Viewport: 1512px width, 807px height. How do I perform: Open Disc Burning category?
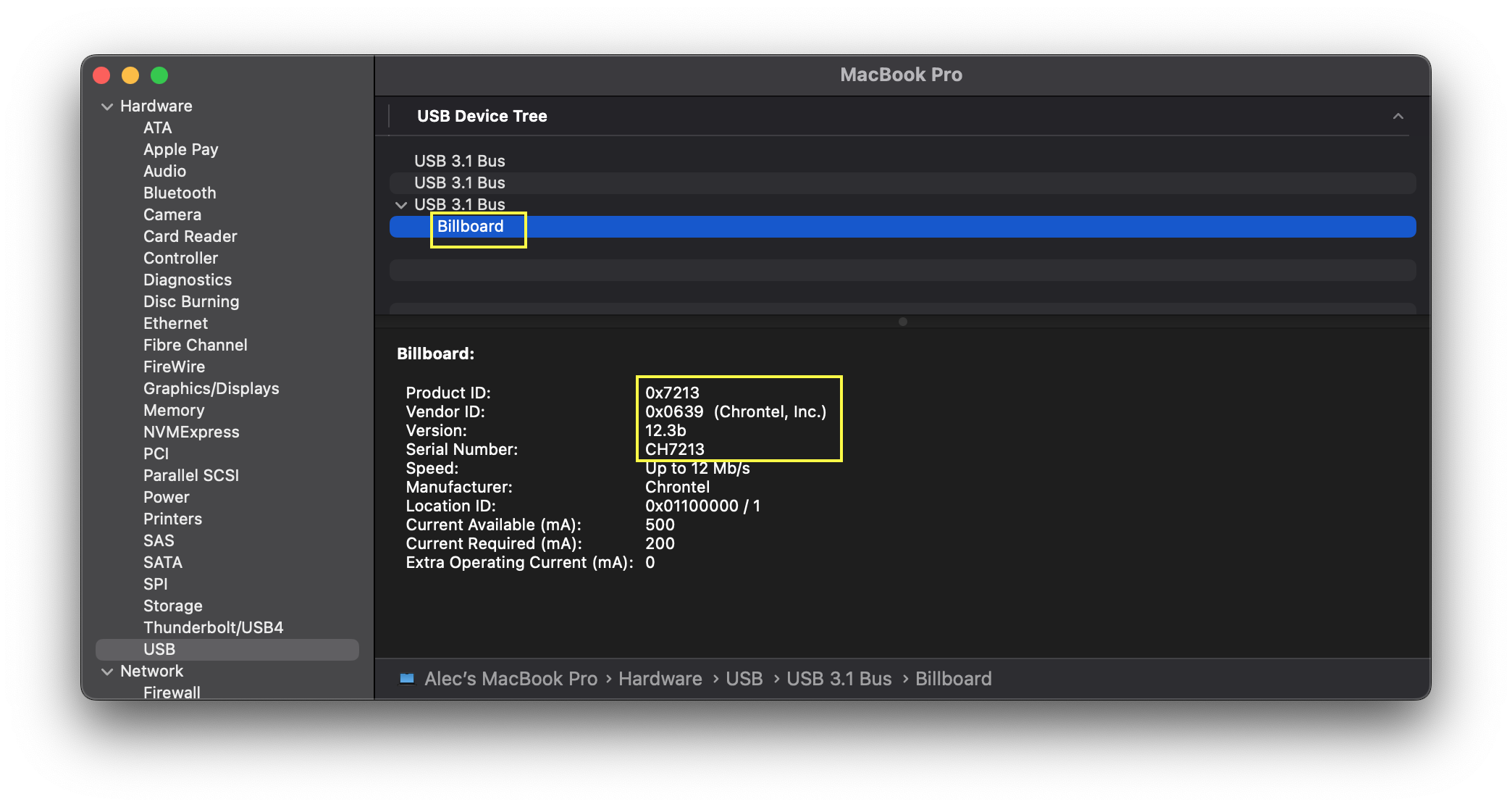coord(191,302)
